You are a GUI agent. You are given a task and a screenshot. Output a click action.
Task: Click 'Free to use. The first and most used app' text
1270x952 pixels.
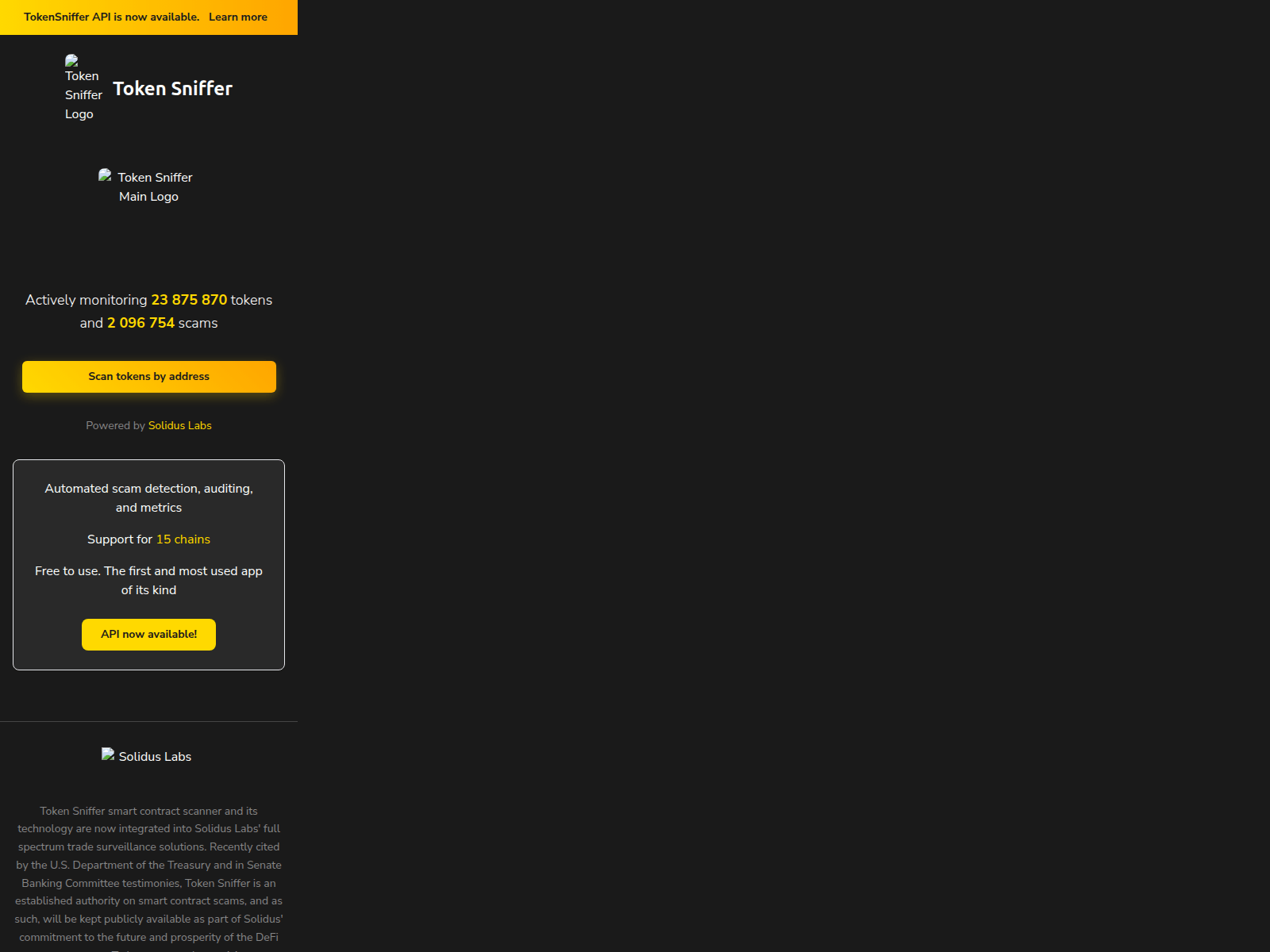148,581
